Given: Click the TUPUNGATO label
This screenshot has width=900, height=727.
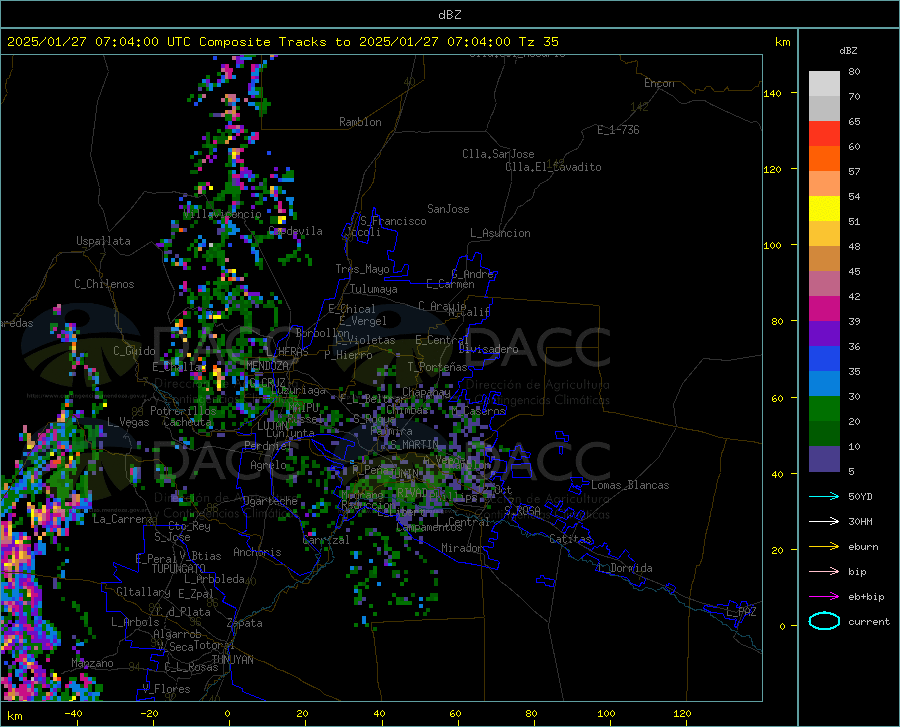Looking at the screenshot, I should pyautogui.click(x=179, y=569).
